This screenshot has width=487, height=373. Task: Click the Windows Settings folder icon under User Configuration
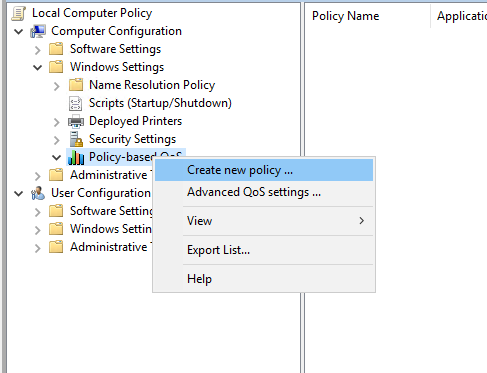coord(56,229)
